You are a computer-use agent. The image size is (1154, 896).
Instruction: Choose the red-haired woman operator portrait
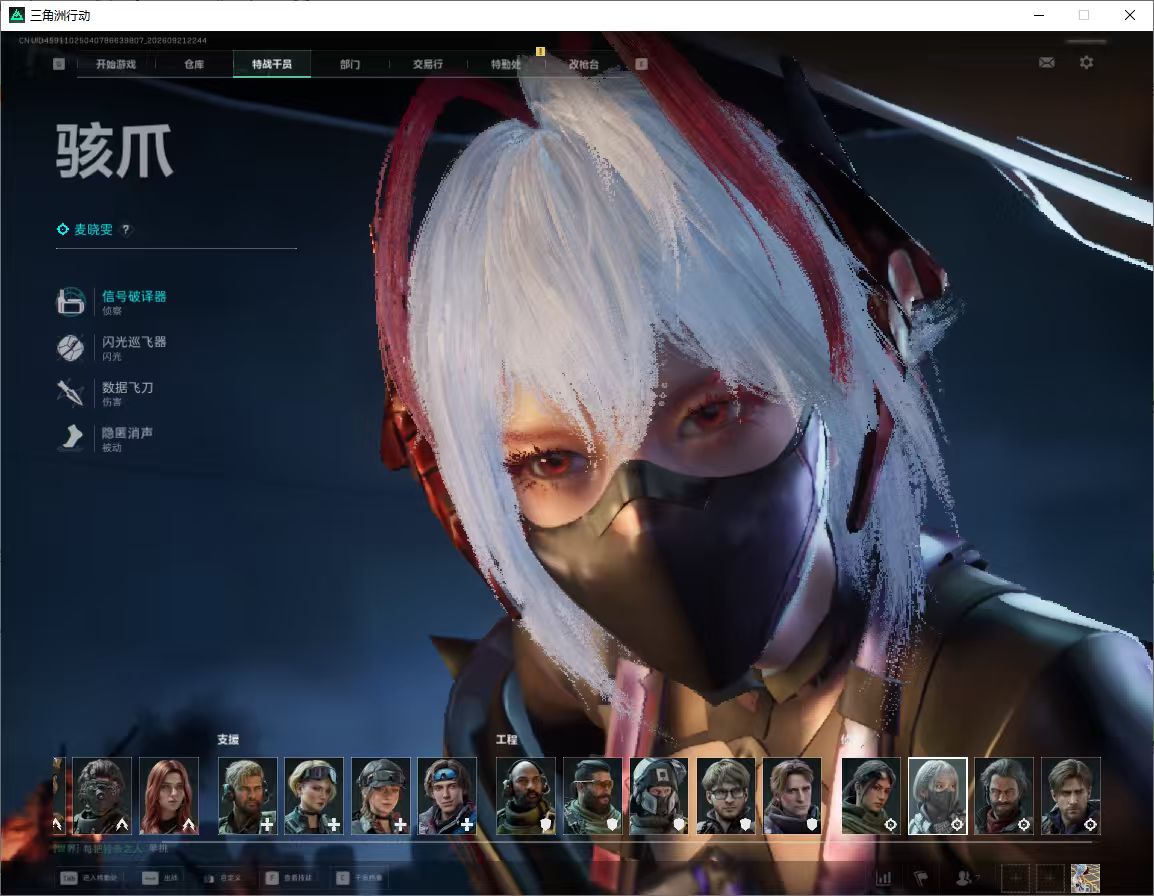pyautogui.click(x=169, y=796)
